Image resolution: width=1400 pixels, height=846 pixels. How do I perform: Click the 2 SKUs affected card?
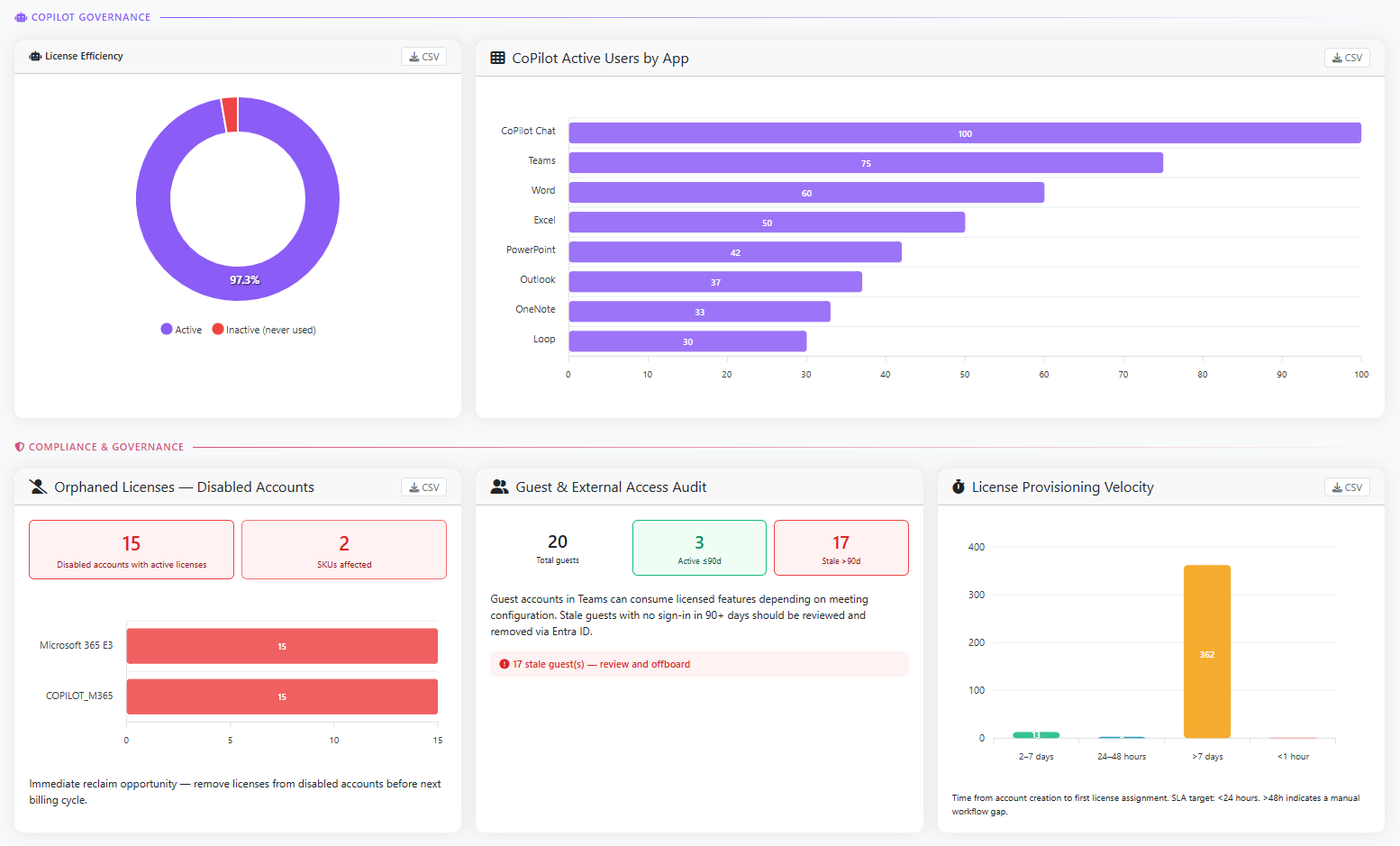344,550
